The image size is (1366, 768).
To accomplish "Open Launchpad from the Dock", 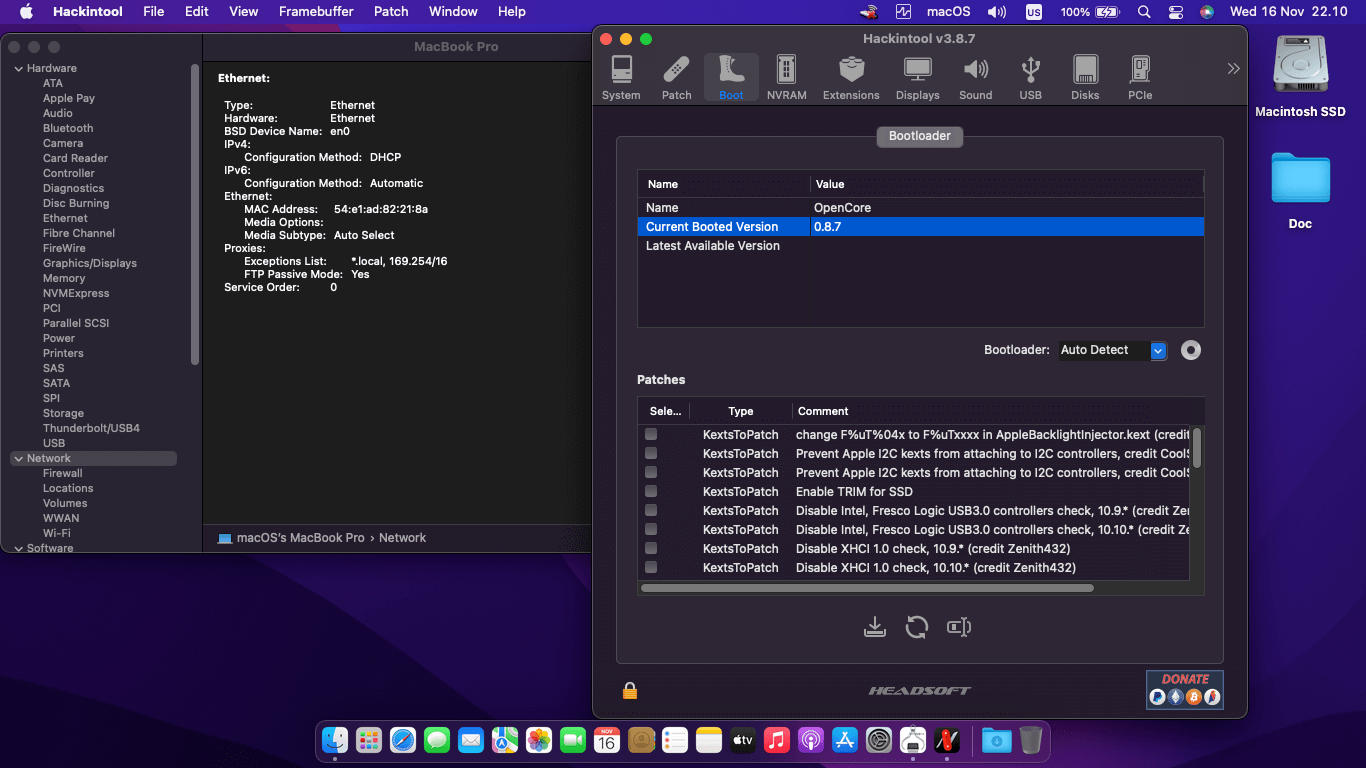I will [x=369, y=740].
